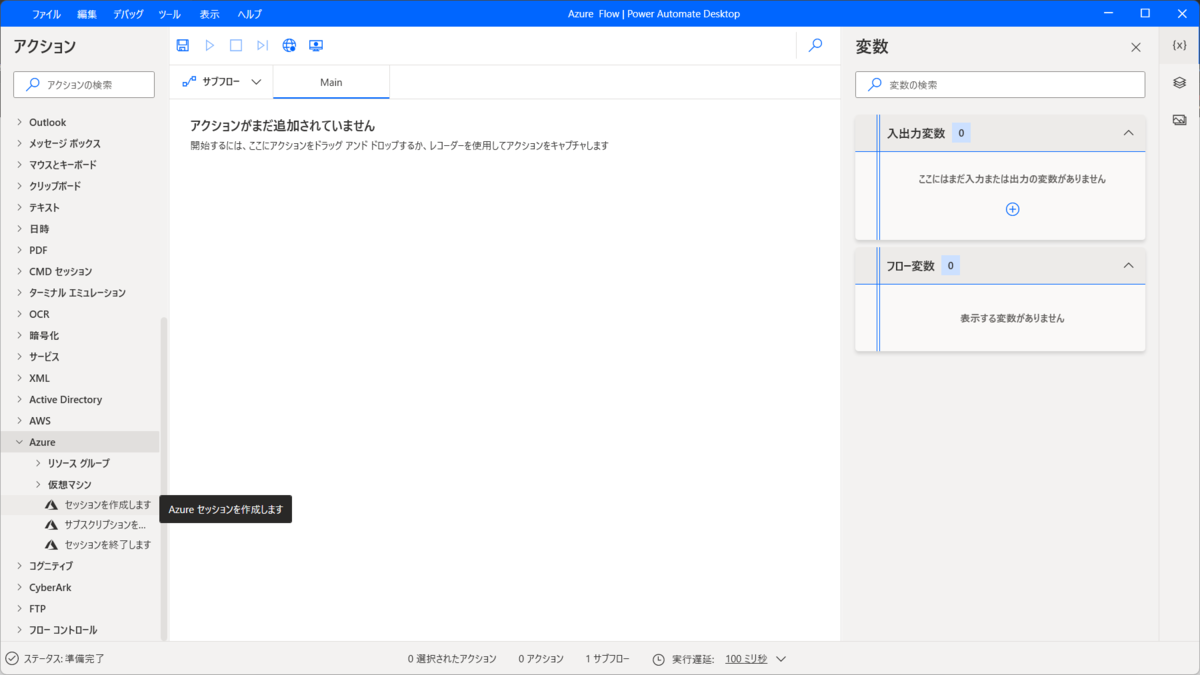Expand the コグニティブ actions group

pos(19,566)
